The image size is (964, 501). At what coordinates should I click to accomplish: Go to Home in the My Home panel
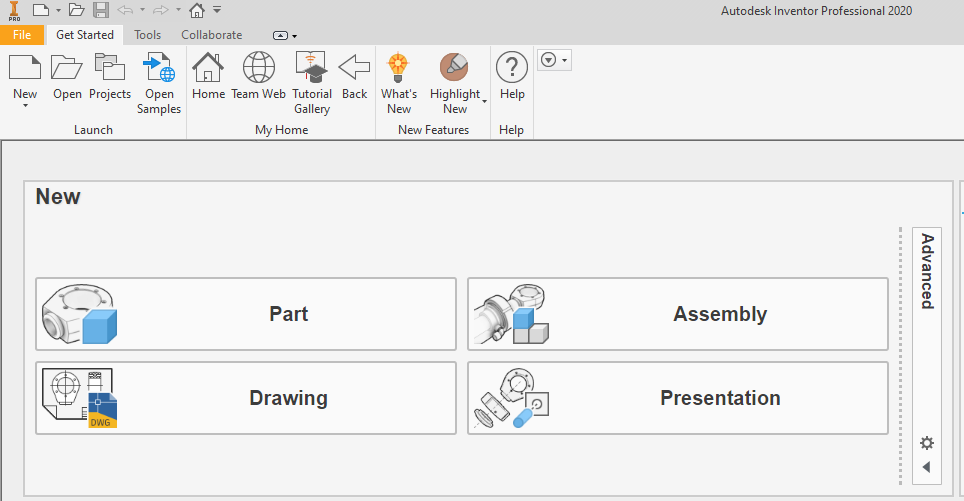point(208,77)
